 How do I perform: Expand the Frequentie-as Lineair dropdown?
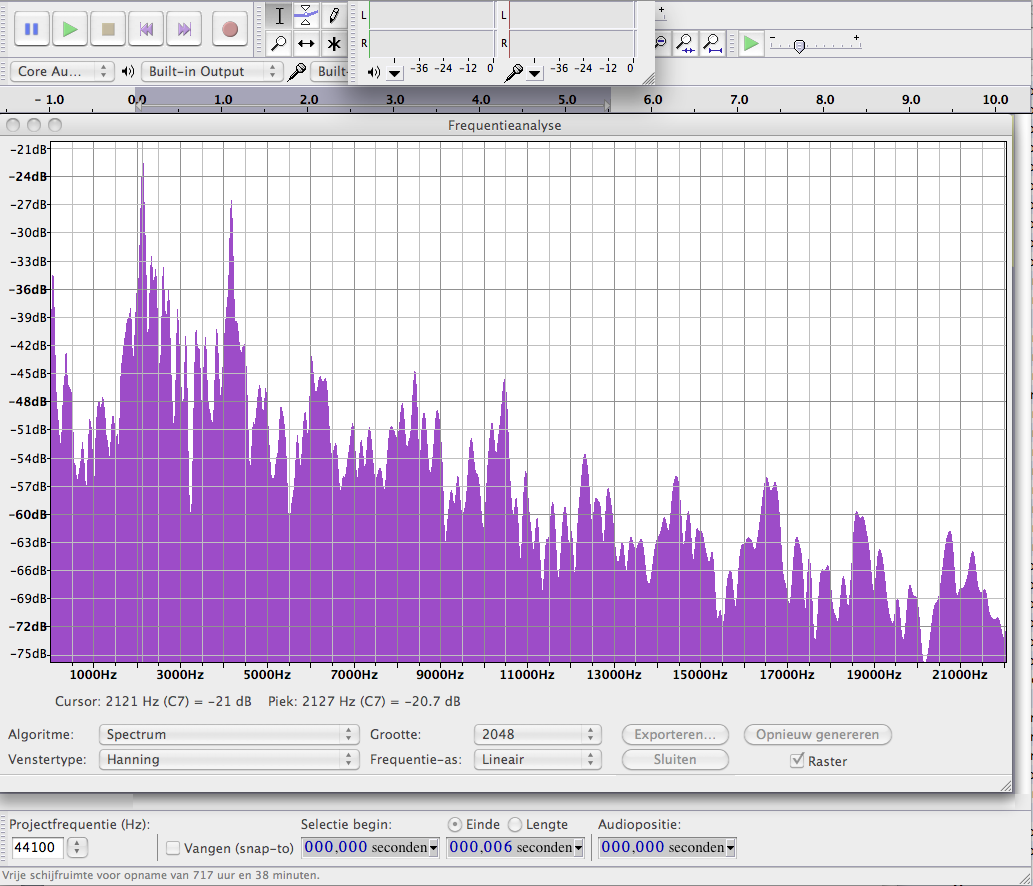(537, 759)
